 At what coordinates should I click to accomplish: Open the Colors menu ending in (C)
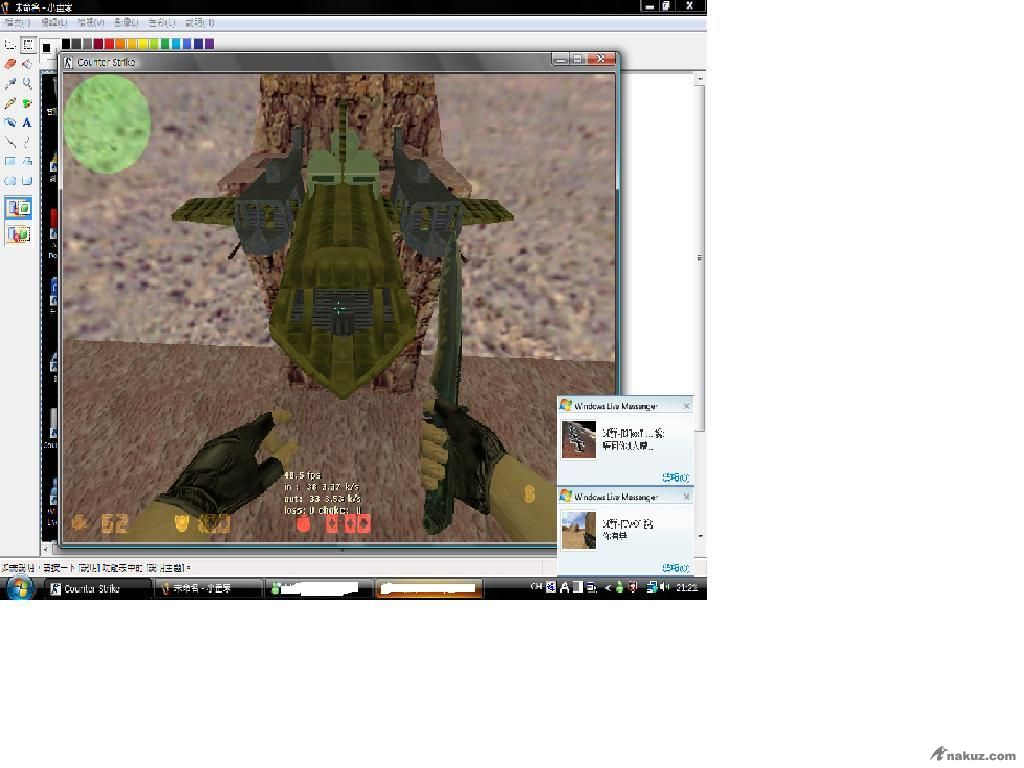[x=161, y=23]
